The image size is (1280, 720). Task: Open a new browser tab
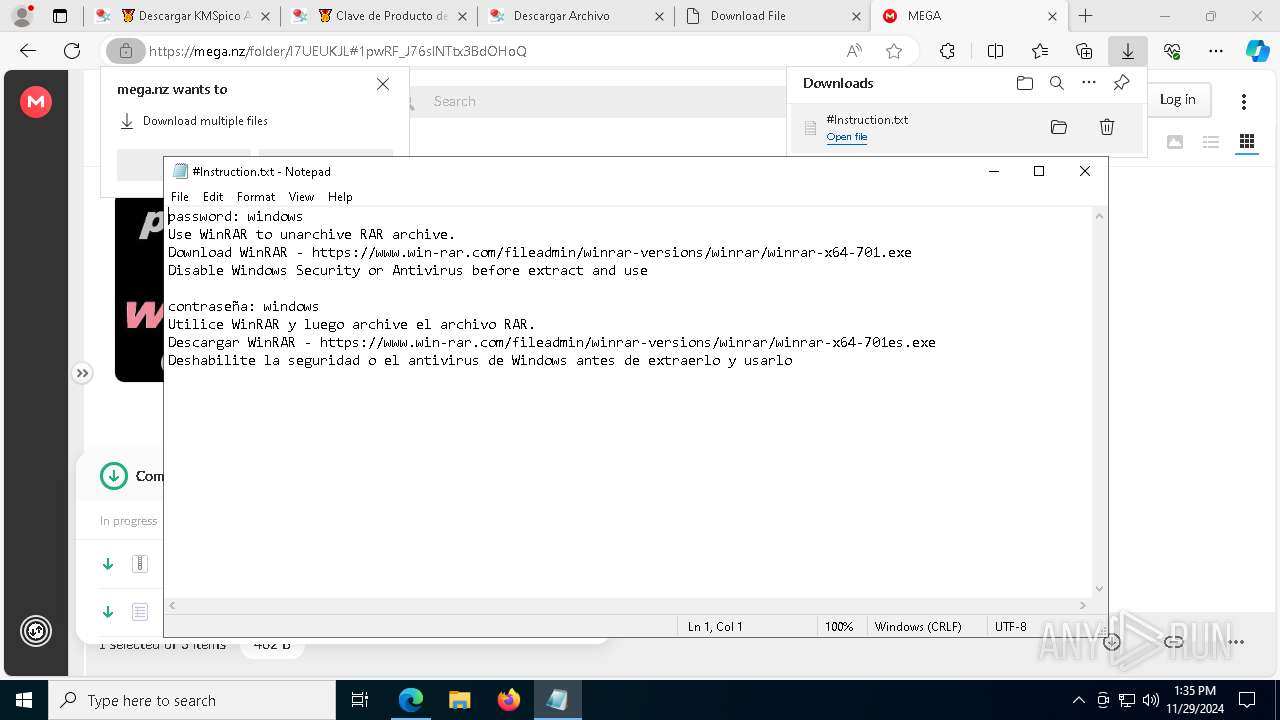pos(1086,16)
